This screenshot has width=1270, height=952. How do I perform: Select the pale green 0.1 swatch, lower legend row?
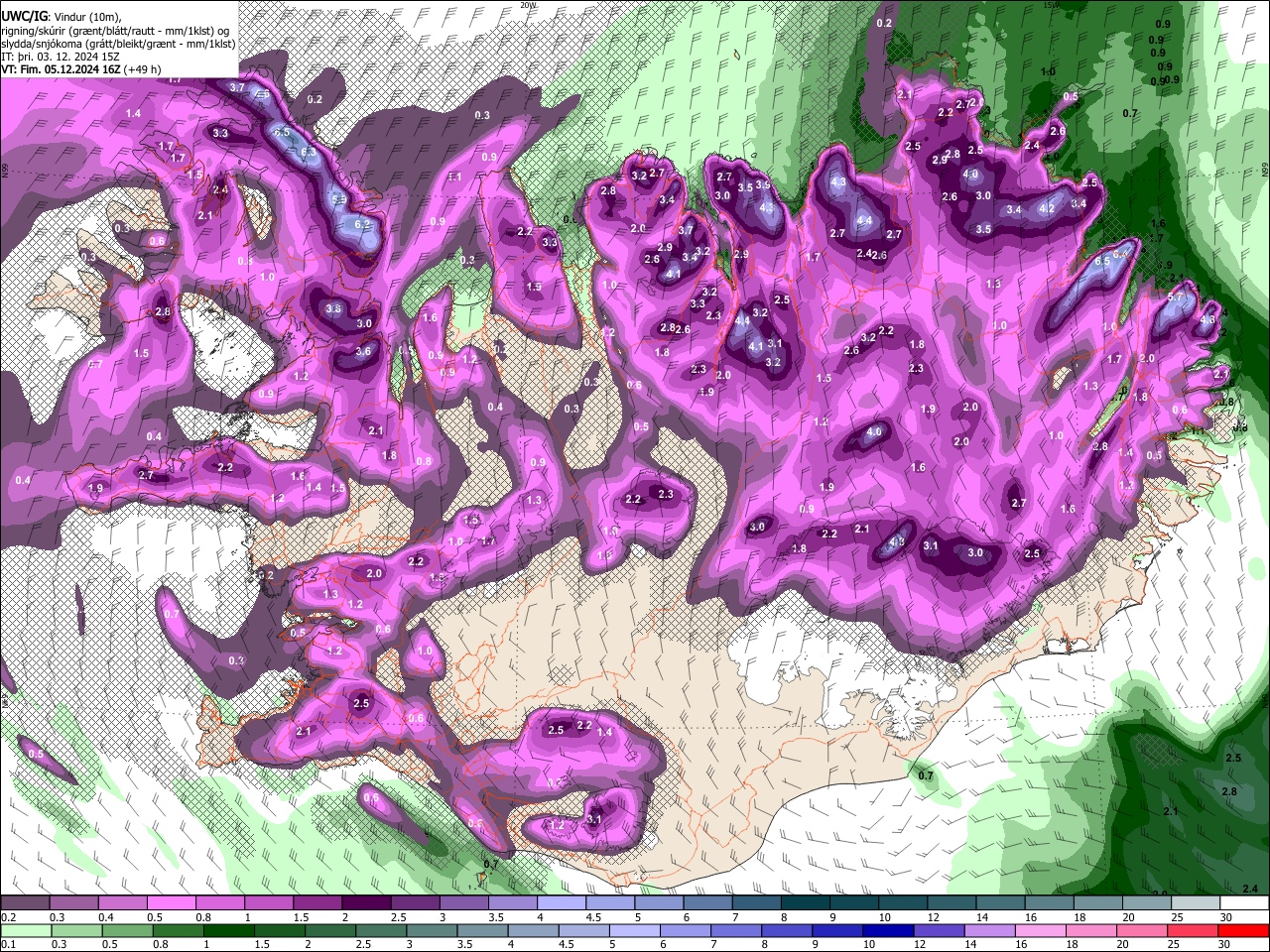tap(26, 930)
